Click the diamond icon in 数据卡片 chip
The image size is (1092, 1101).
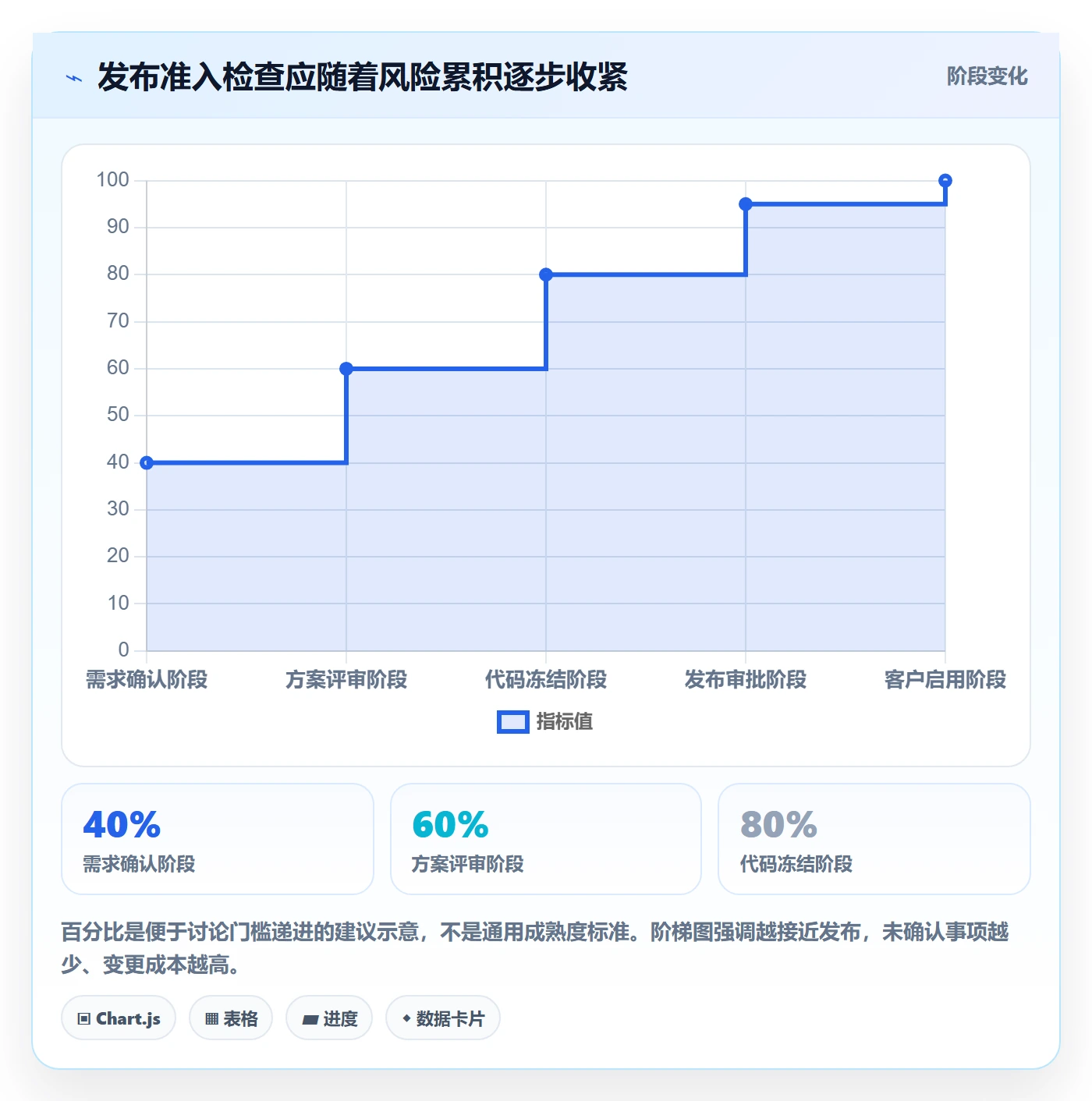pyautogui.click(x=406, y=1018)
